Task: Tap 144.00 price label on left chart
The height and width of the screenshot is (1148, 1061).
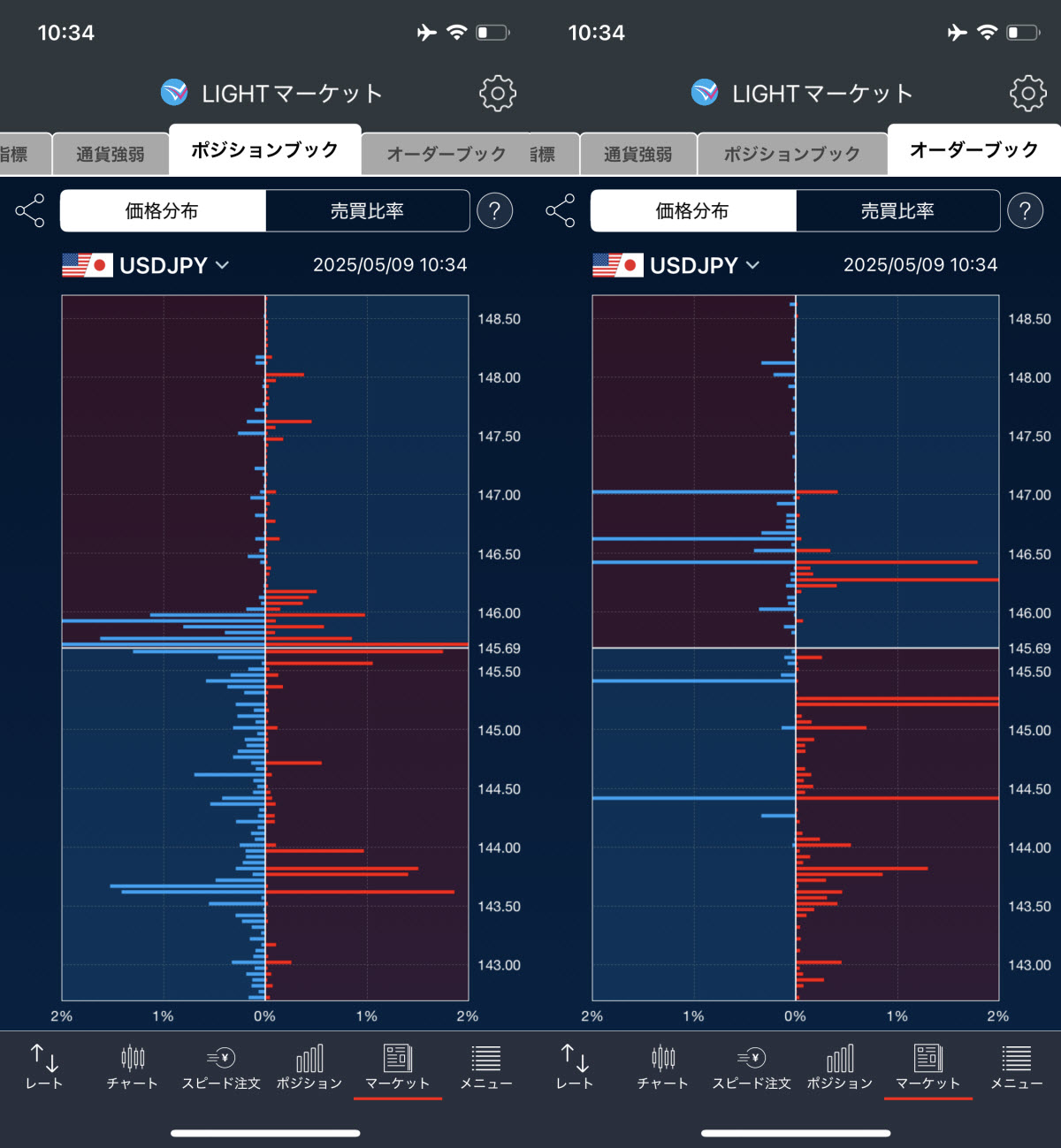Action: pos(499,848)
